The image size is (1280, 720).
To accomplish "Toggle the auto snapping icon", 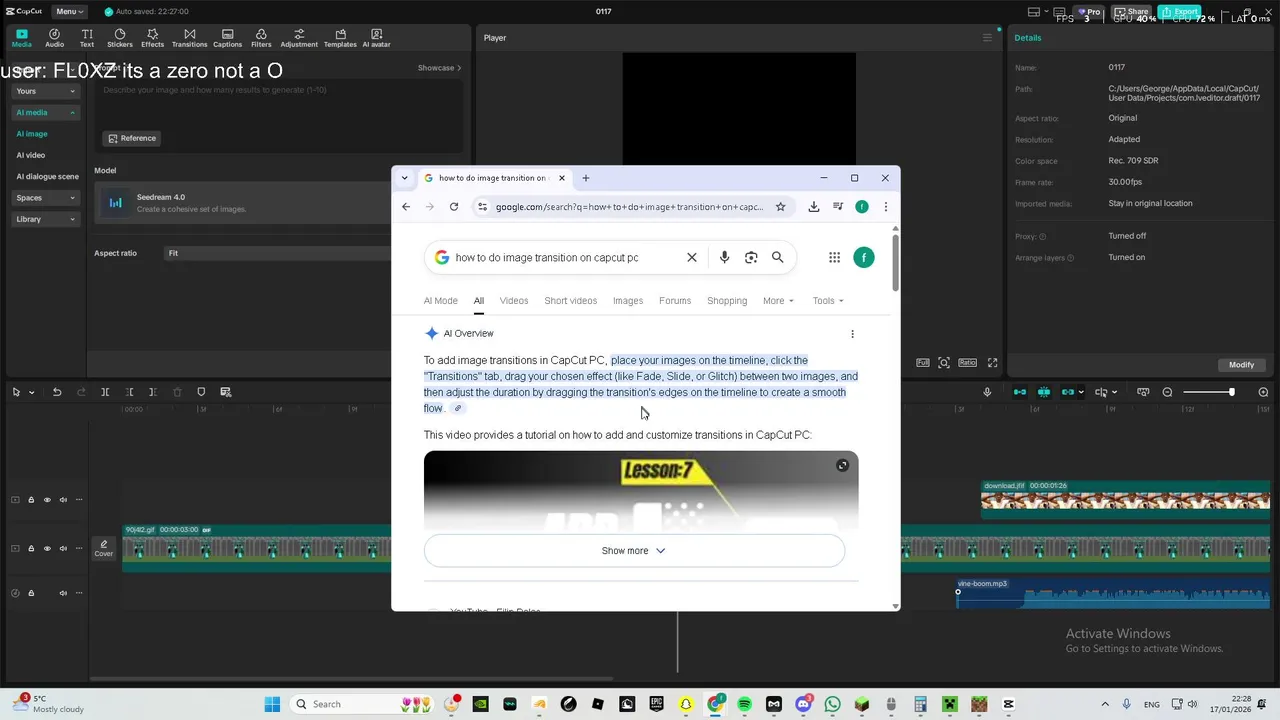I will tap(1044, 392).
